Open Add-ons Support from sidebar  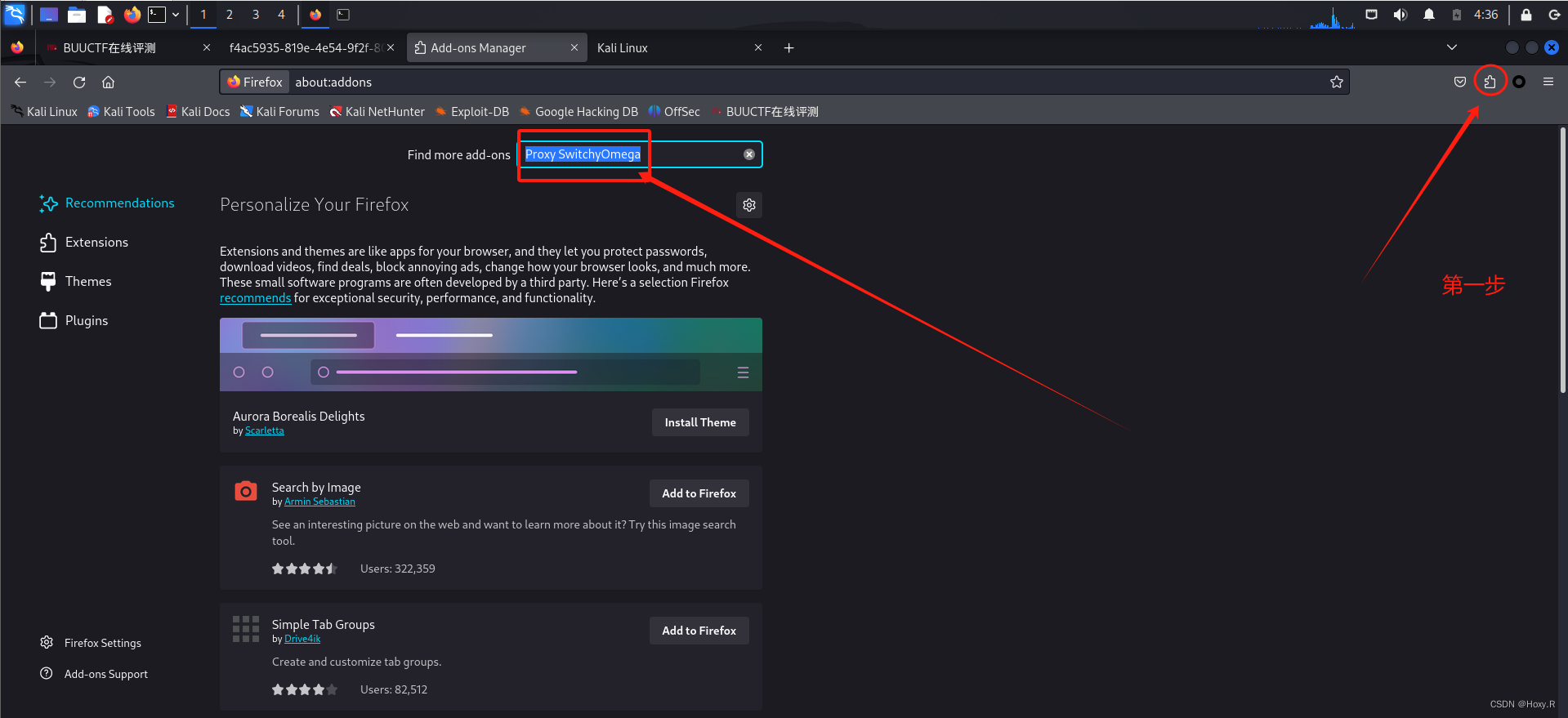pyautogui.click(x=95, y=674)
